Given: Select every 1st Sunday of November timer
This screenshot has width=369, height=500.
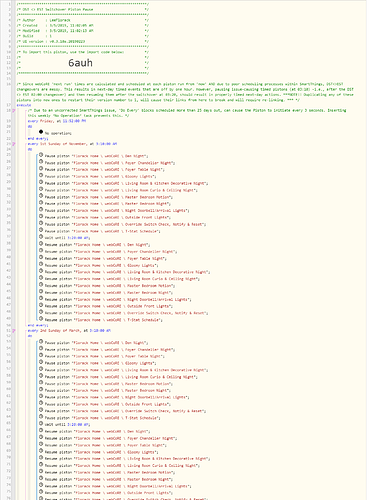Looking at the screenshot, I should click(x=72, y=144).
